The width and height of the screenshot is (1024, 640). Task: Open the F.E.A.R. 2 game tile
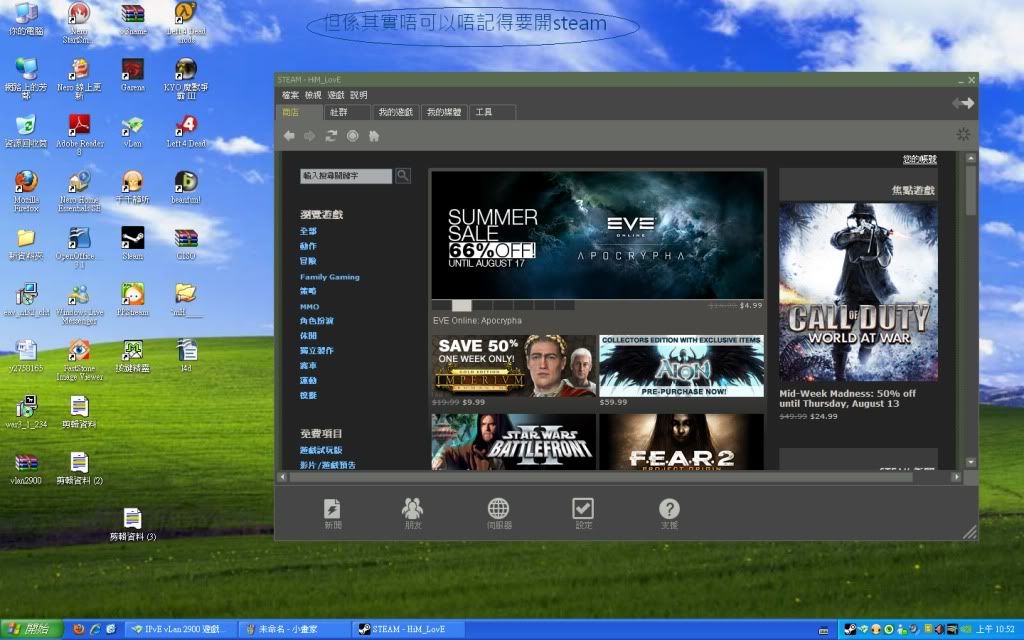tap(681, 441)
